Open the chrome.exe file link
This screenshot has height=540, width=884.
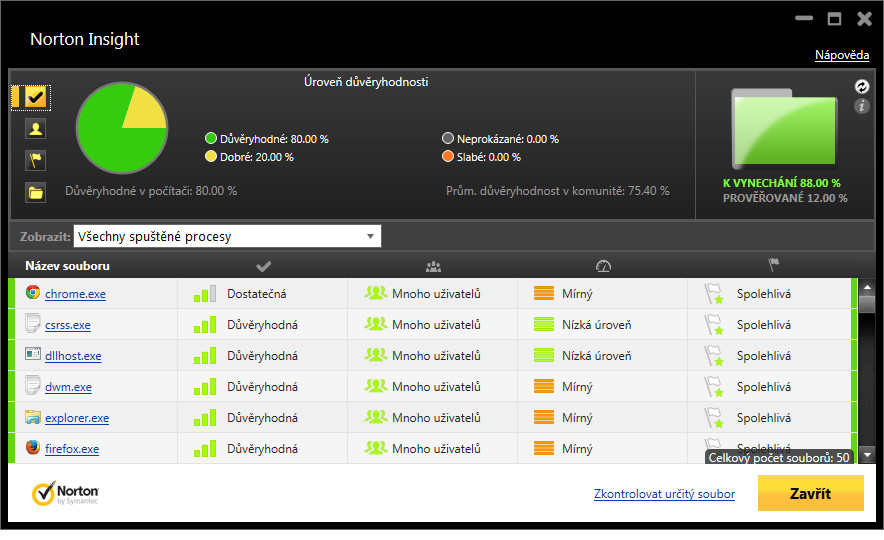(75, 294)
